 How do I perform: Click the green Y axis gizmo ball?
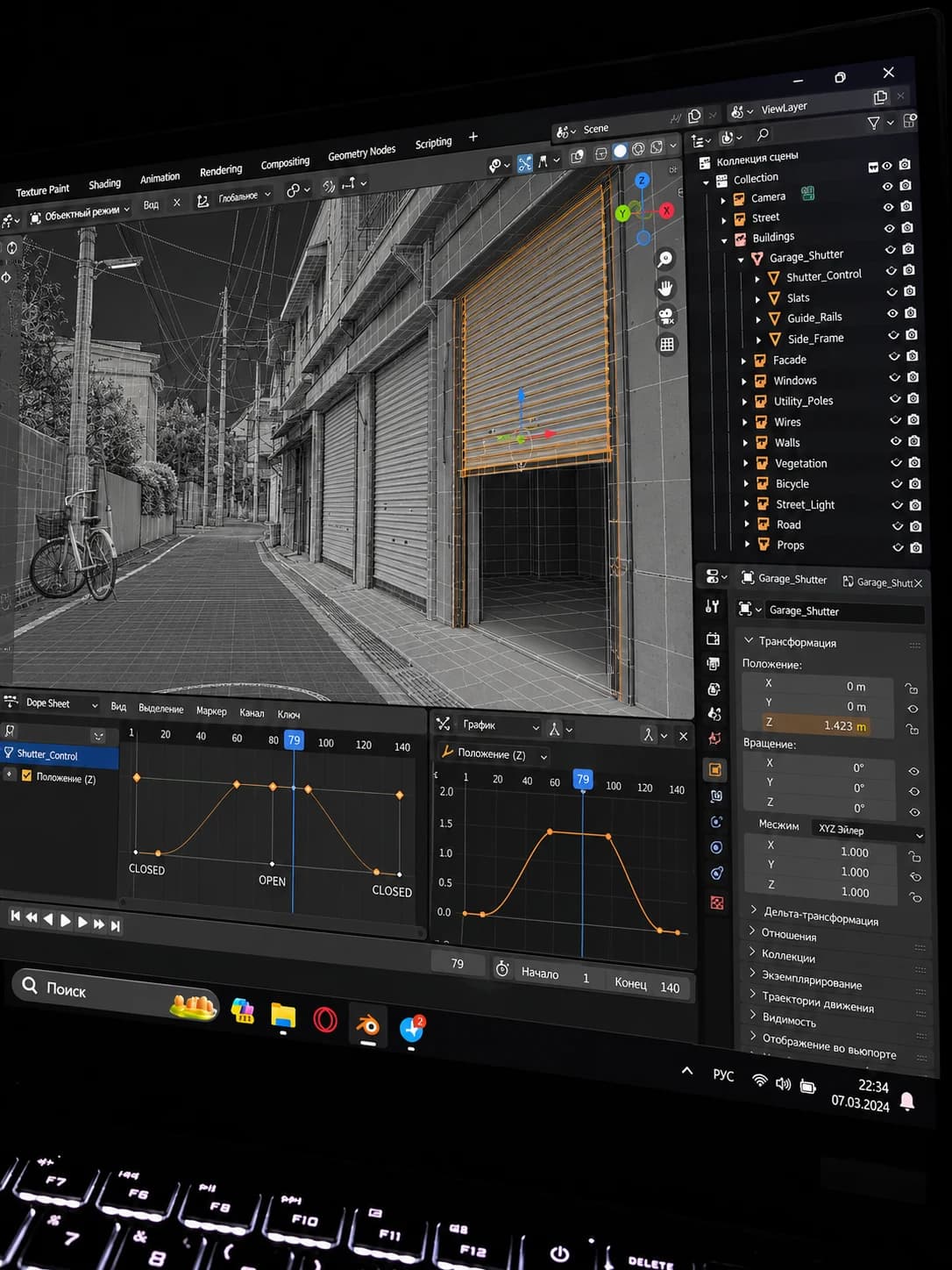(x=622, y=212)
